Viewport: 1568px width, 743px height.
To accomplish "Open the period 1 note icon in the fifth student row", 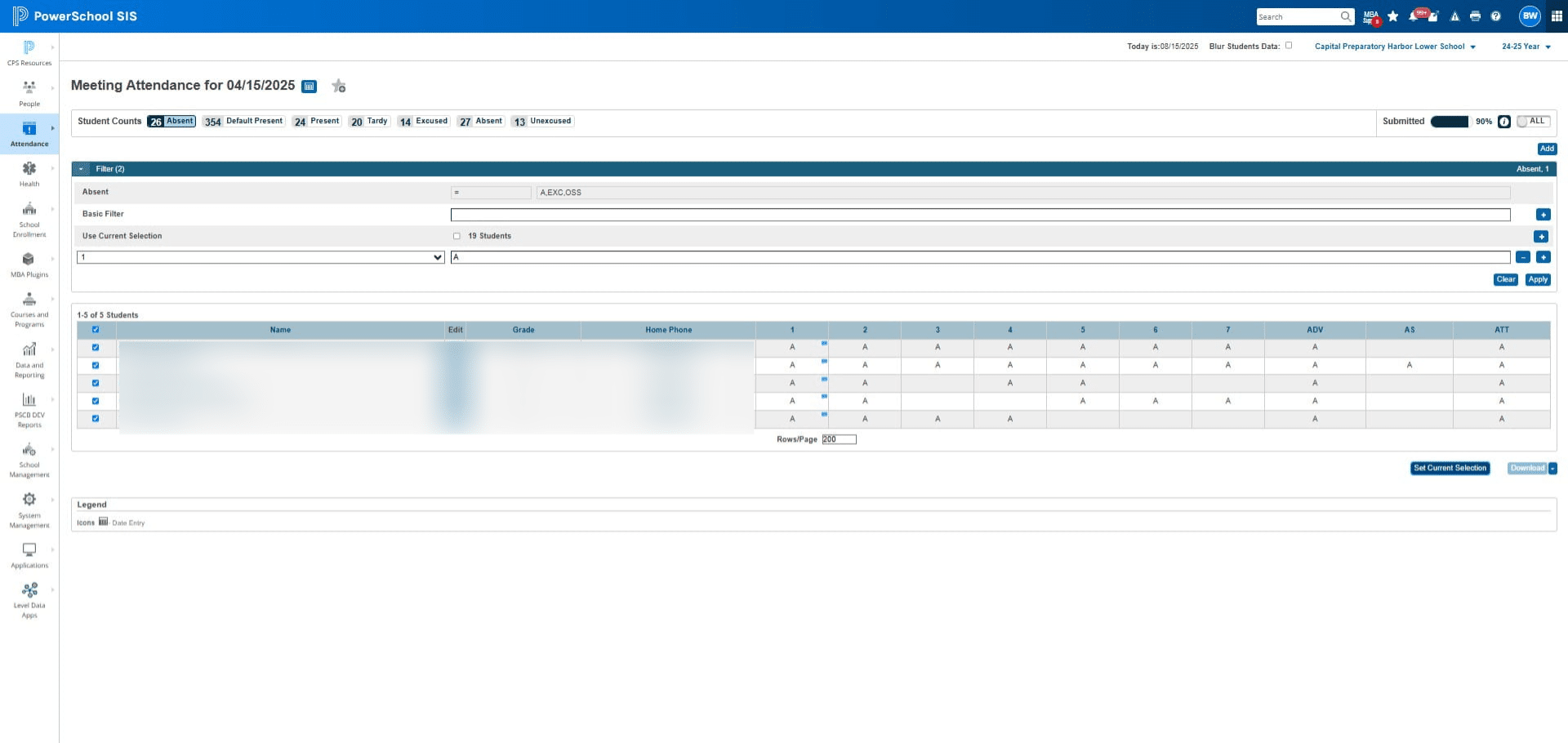I will pyautogui.click(x=824, y=415).
